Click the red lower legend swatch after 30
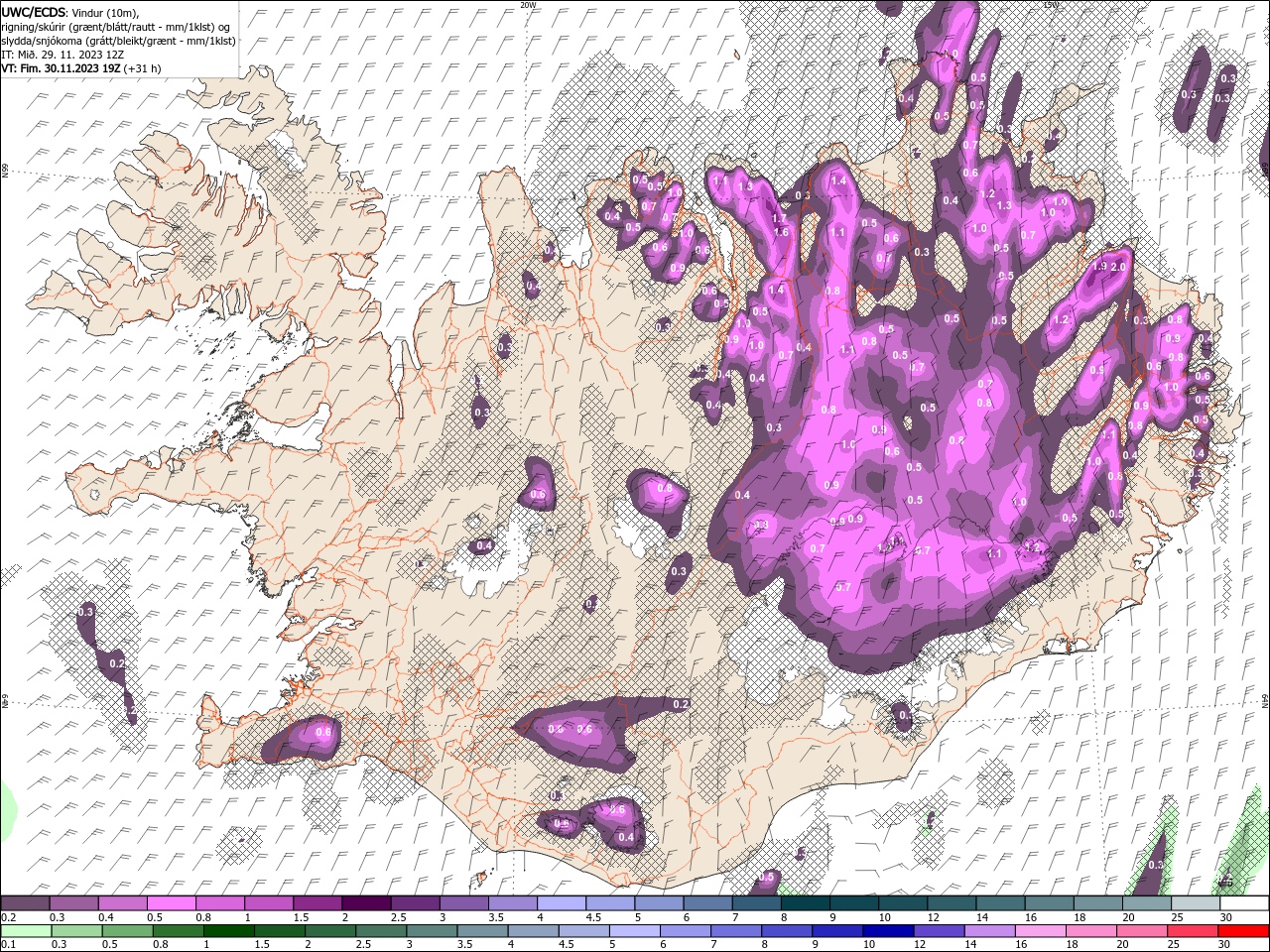This screenshot has width=1270, height=952. (1242, 931)
